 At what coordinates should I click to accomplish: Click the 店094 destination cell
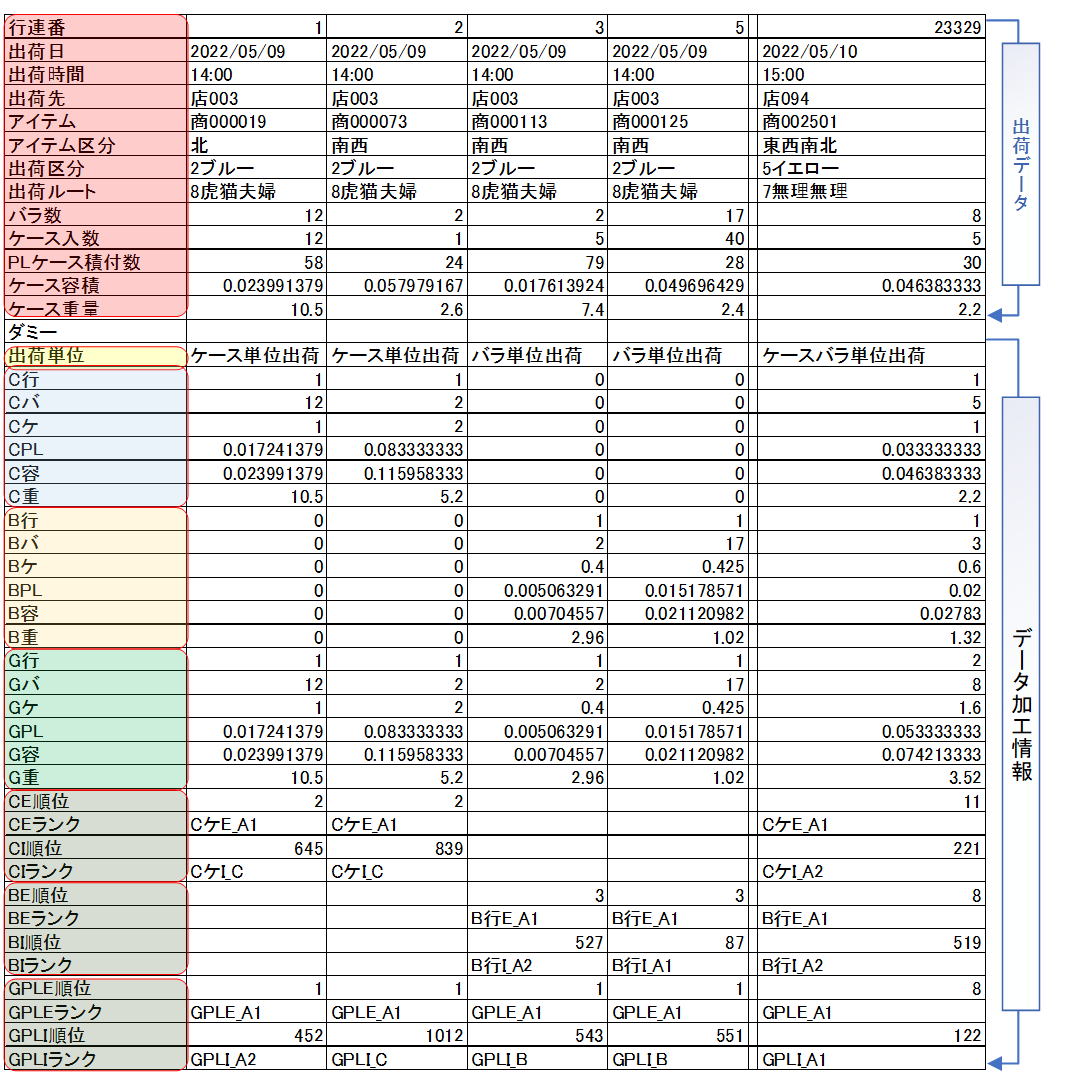pos(871,99)
